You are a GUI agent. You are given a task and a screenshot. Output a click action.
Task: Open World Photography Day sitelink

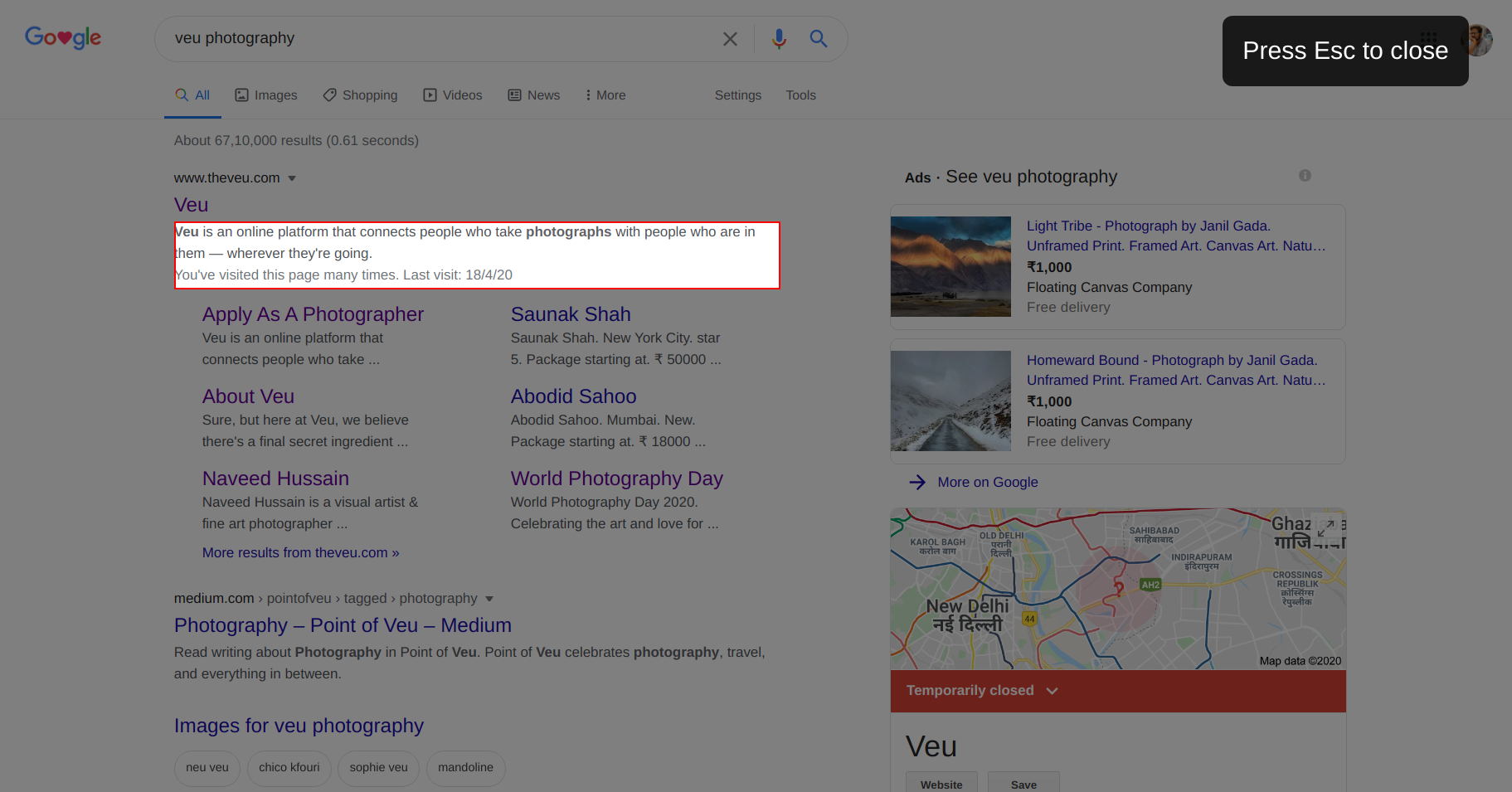(x=617, y=479)
